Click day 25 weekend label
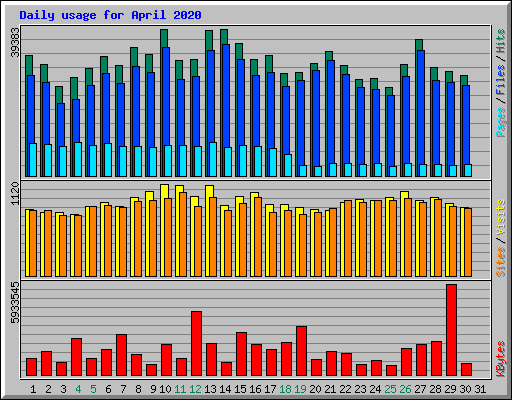512x400 pixels. click(x=390, y=389)
